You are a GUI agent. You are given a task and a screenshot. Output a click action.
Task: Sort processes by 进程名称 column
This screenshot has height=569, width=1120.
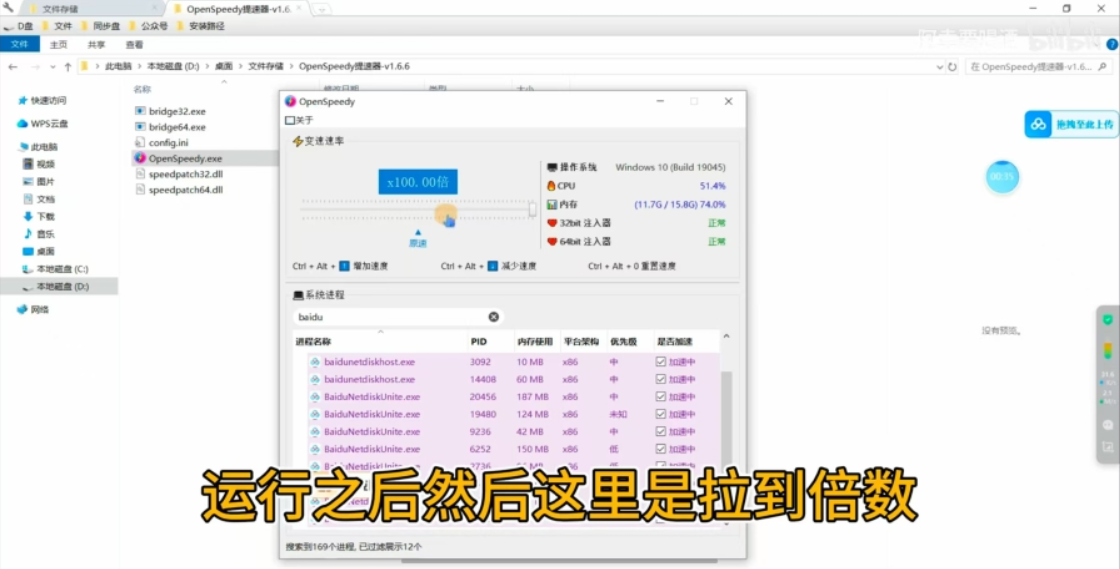click(x=314, y=342)
